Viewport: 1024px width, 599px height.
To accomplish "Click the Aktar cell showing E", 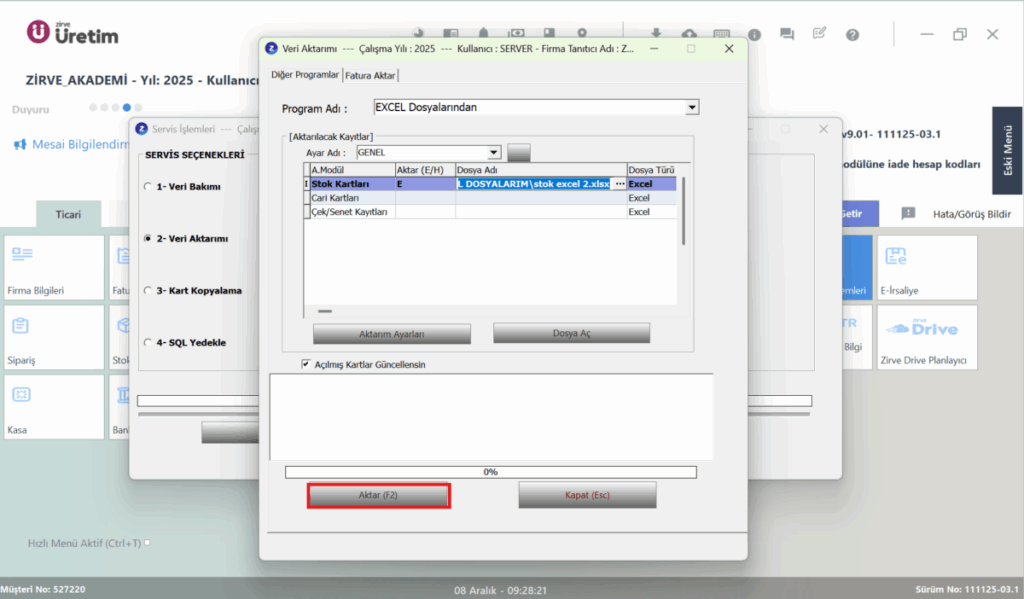I will [425, 184].
